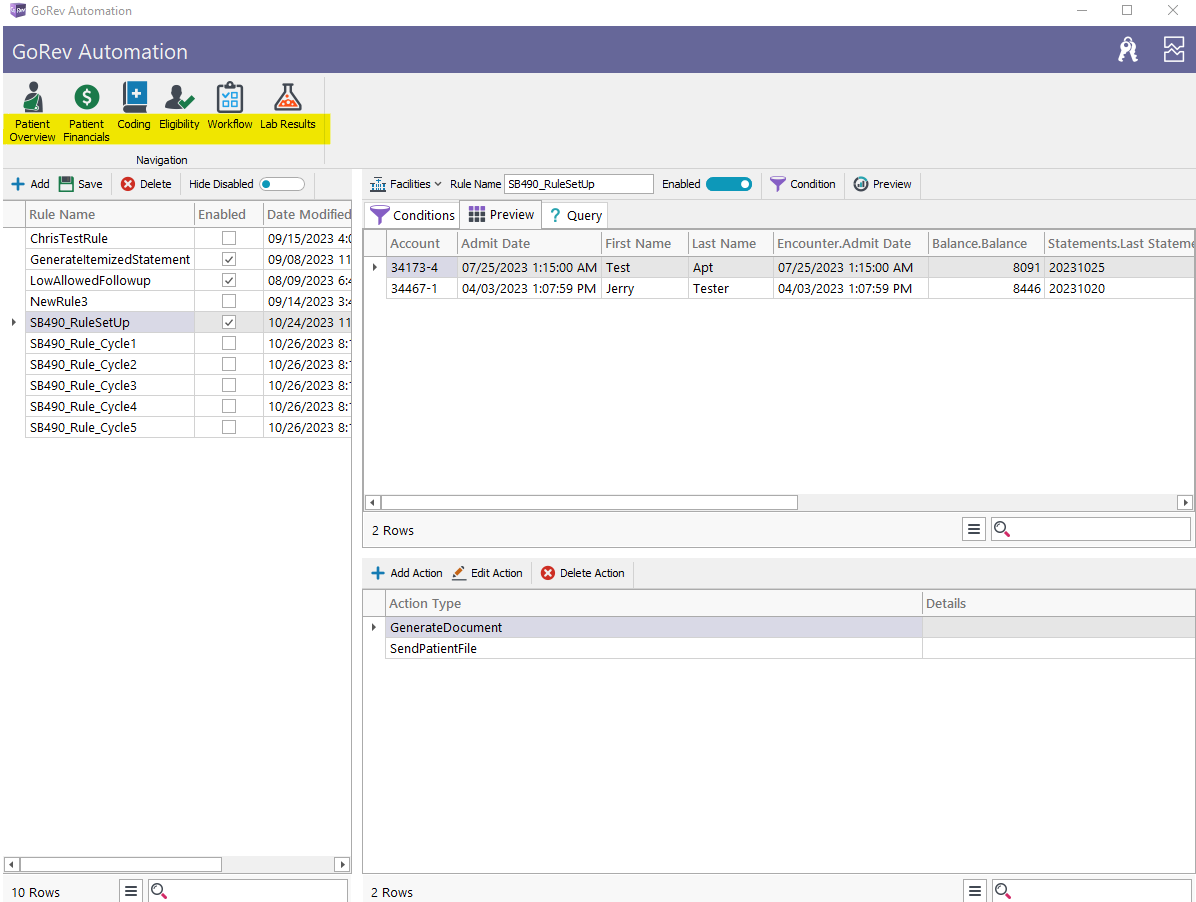Sort by Date Modified column header

(307, 214)
